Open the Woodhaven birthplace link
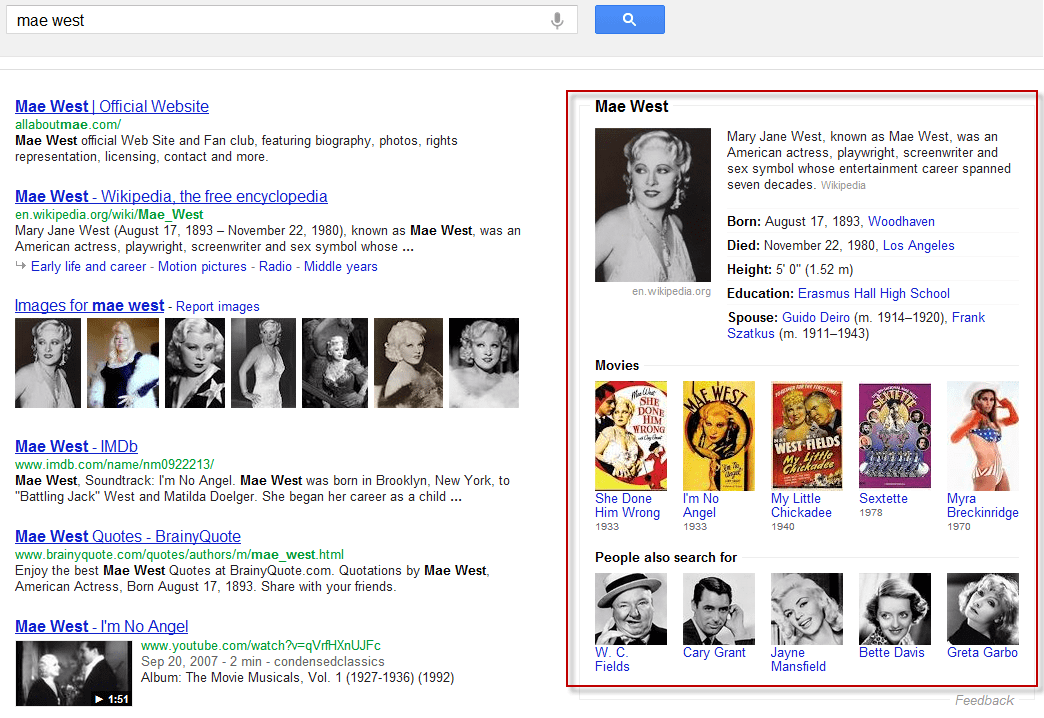This screenshot has width=1044, height=718. tap(901, 221)
